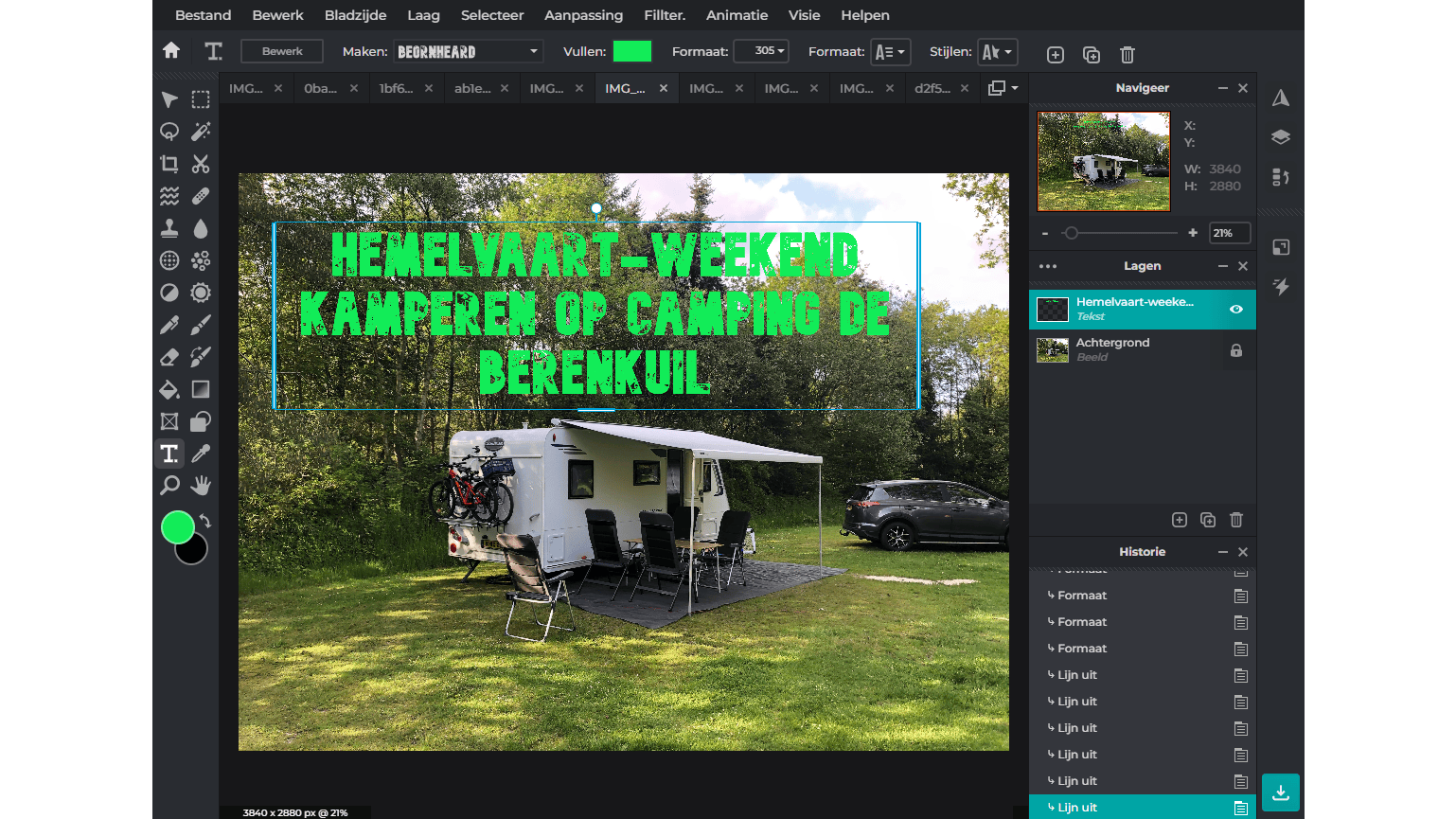Screen dimensions: 1456x819
Task: Select the Magic Wand tool
Action: tap(201, 132)
